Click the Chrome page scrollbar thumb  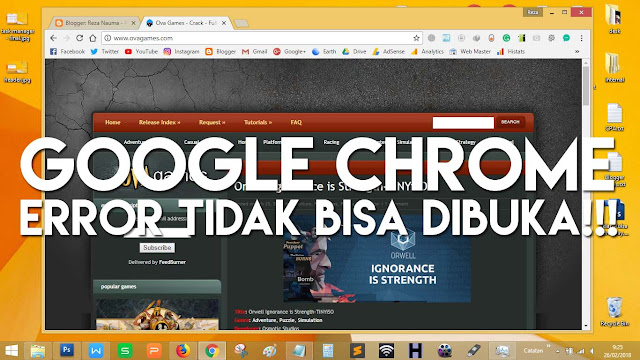[x=586, y=86]
